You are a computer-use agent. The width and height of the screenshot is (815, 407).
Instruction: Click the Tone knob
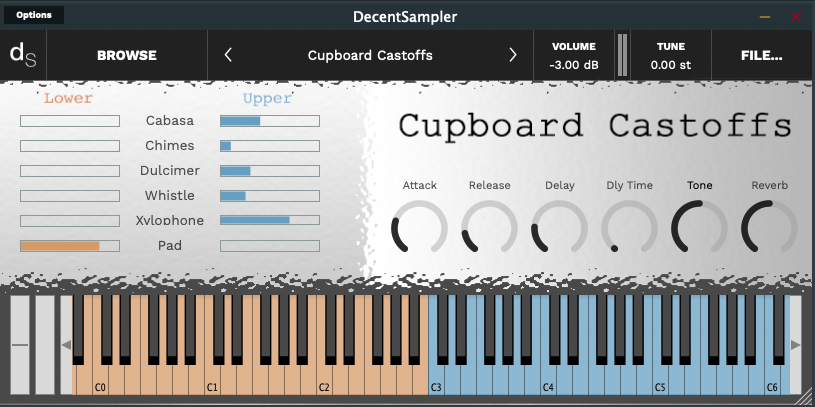699,228
